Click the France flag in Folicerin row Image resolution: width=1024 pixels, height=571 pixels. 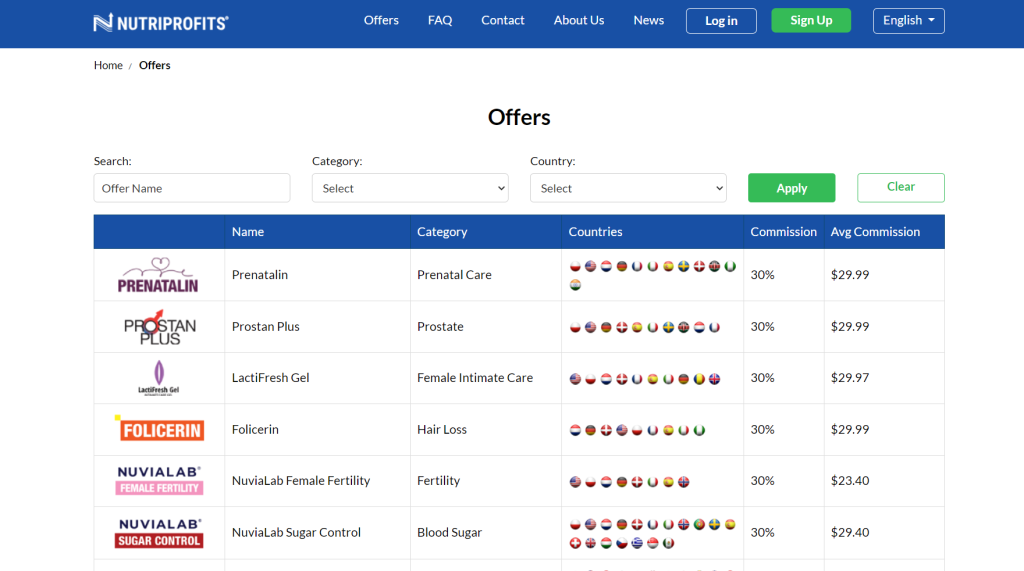coord(652,430)
